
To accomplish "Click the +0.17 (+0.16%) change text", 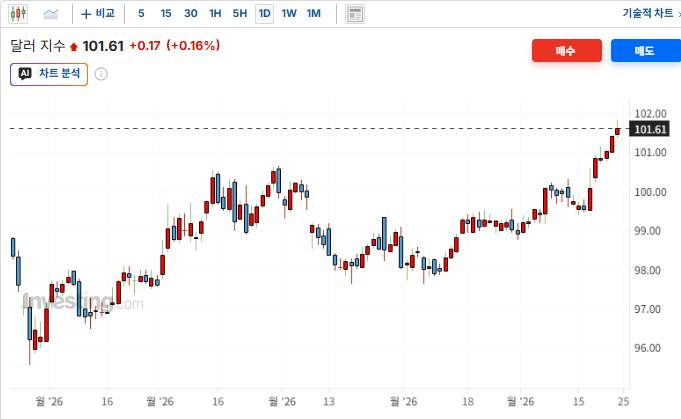I will [x=175, y=46].
